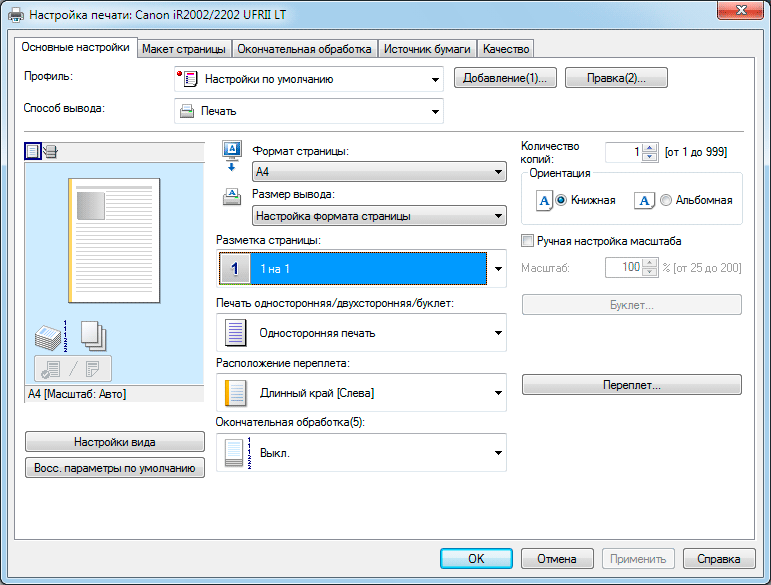771x585 pixels.
Task: Switch to Качество tab
Action: [x=506, y=49]
